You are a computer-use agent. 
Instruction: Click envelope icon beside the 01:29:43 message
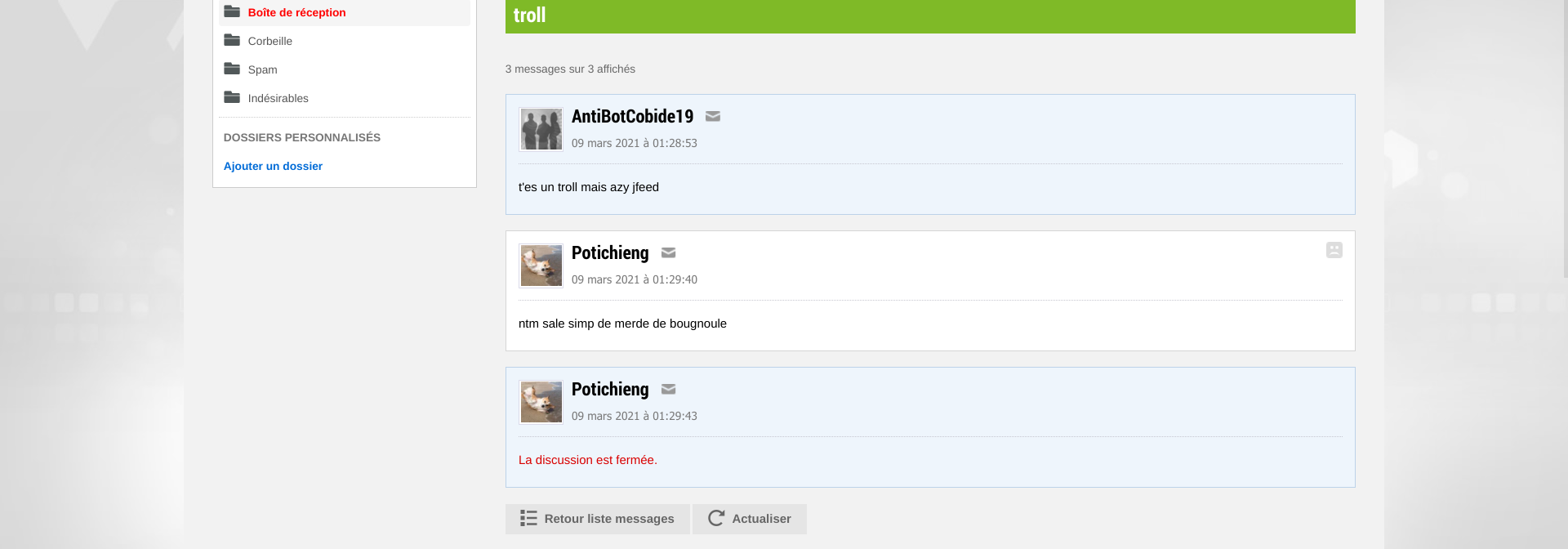click(668, 389)
